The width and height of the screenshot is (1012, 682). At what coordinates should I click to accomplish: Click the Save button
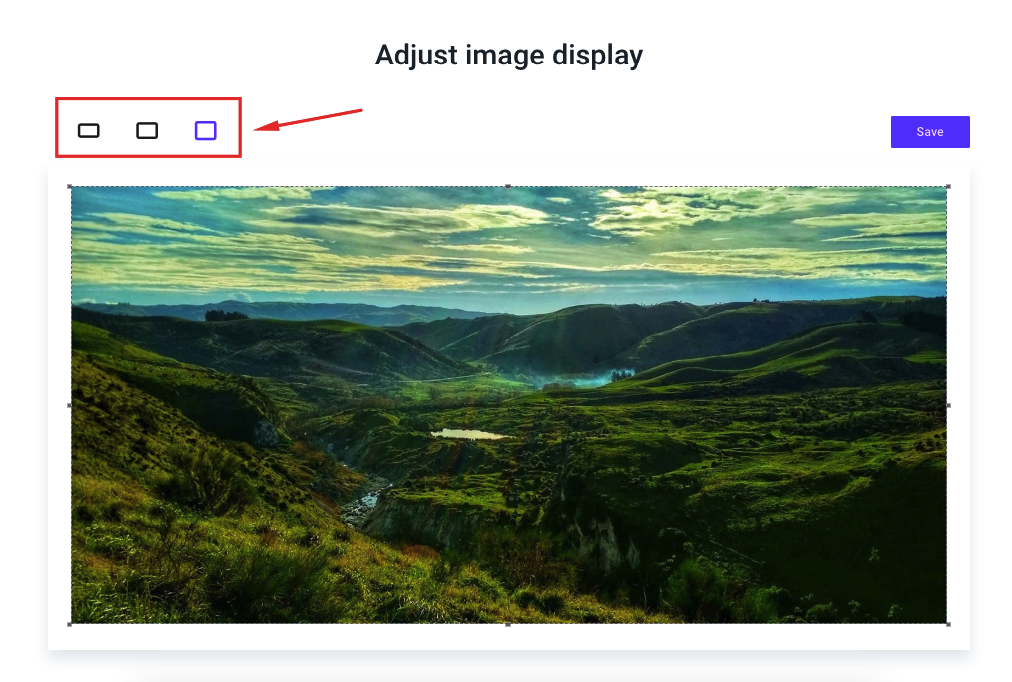point(930,132)
